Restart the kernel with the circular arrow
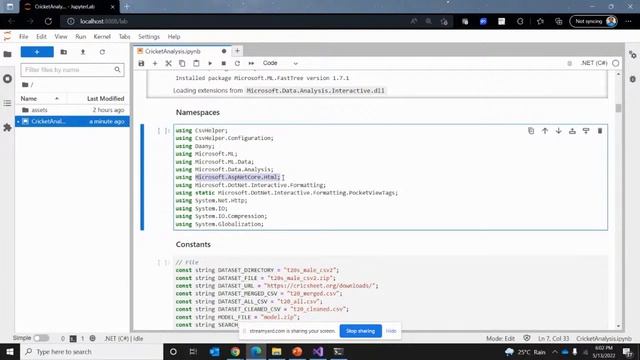This screenshot has width=640, height=360. pos(237,63)
